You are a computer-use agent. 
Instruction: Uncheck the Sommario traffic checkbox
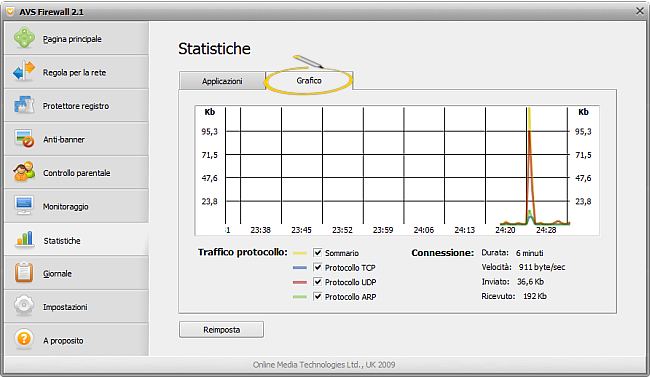[x=318, y=253]
